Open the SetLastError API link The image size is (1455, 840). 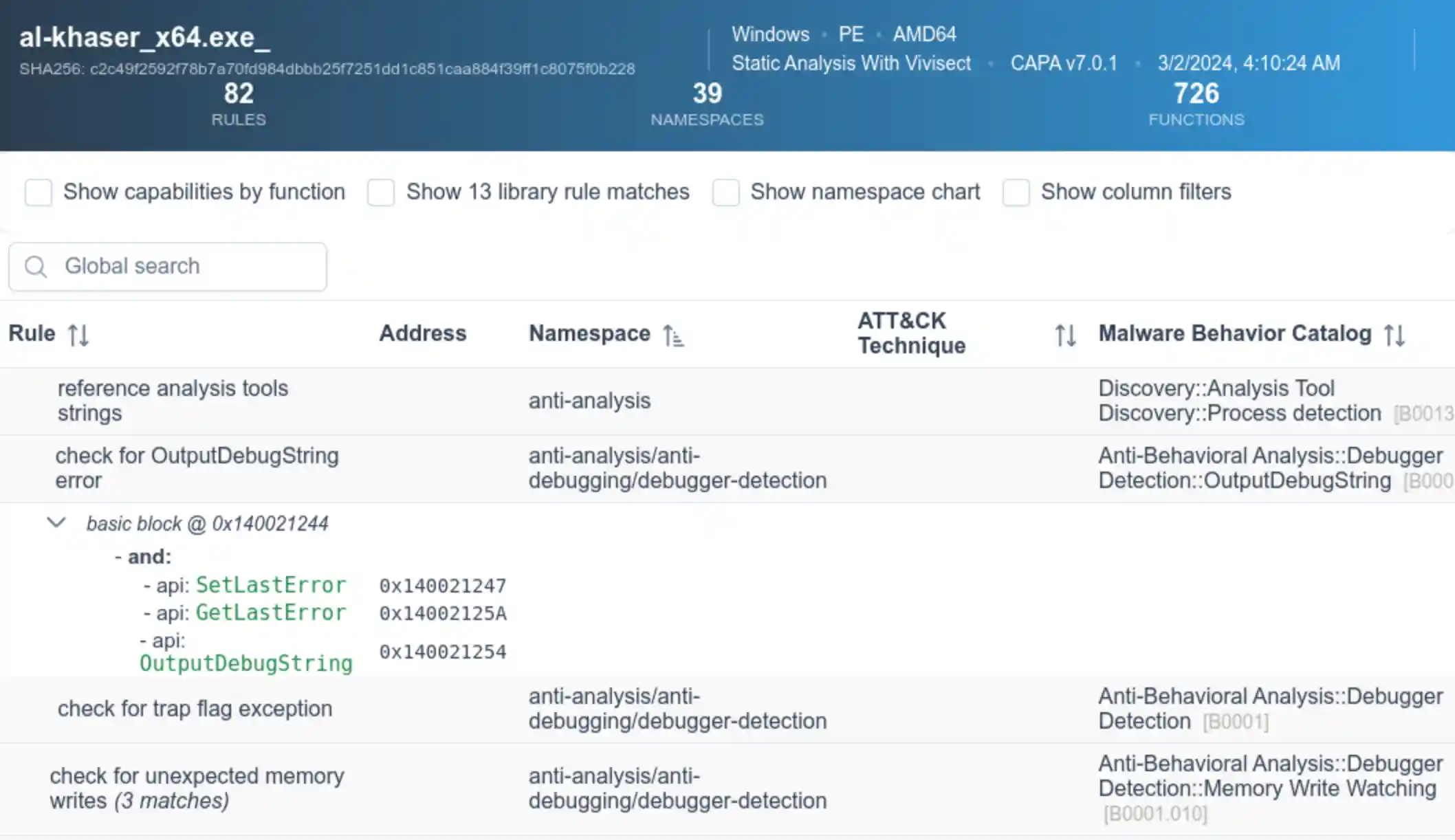click(x=271, y=585)
